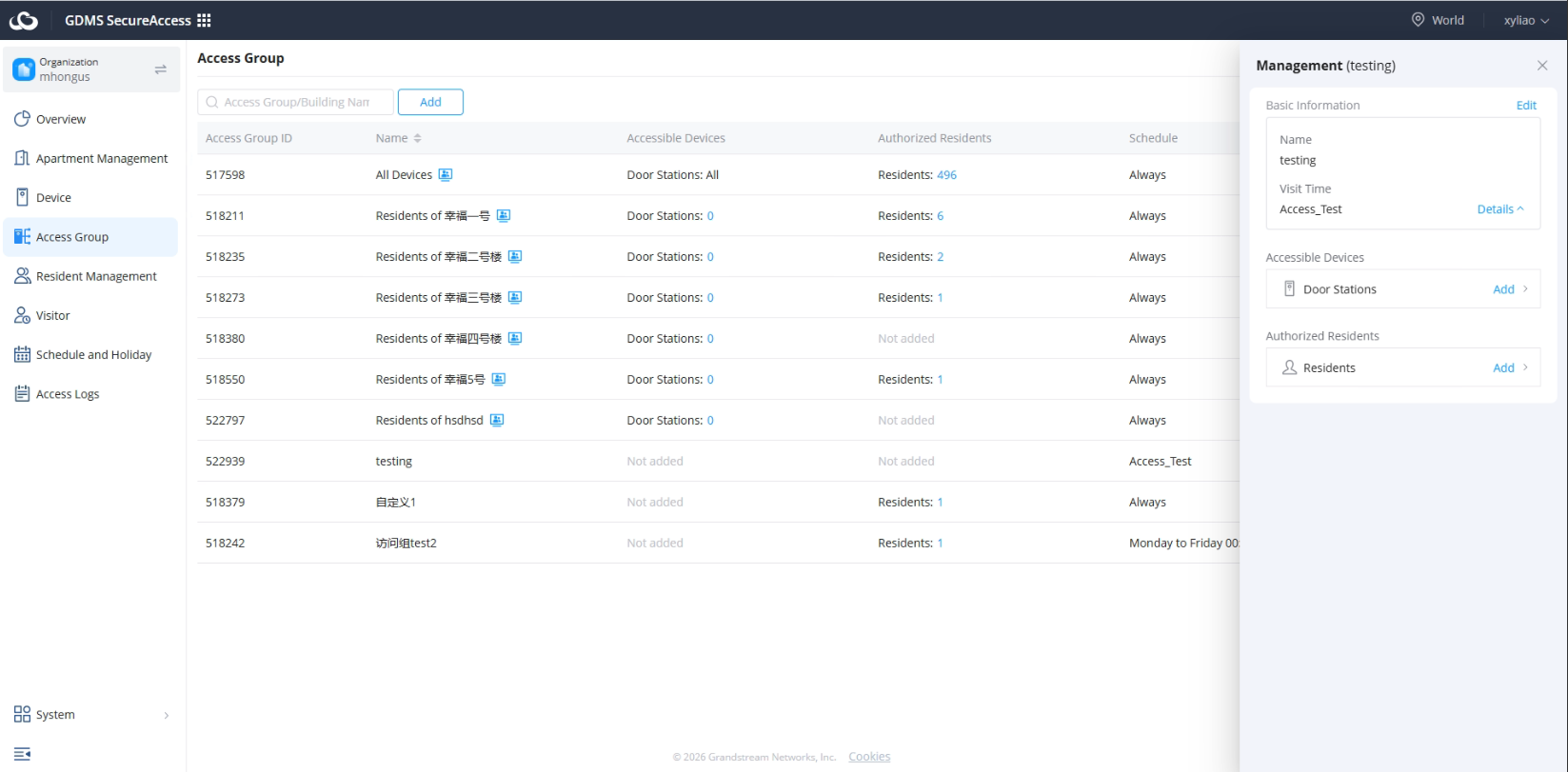1568x772 pixels.
Task: Collapse the sidebar with bottom-left icon
Action: (22, 754)
